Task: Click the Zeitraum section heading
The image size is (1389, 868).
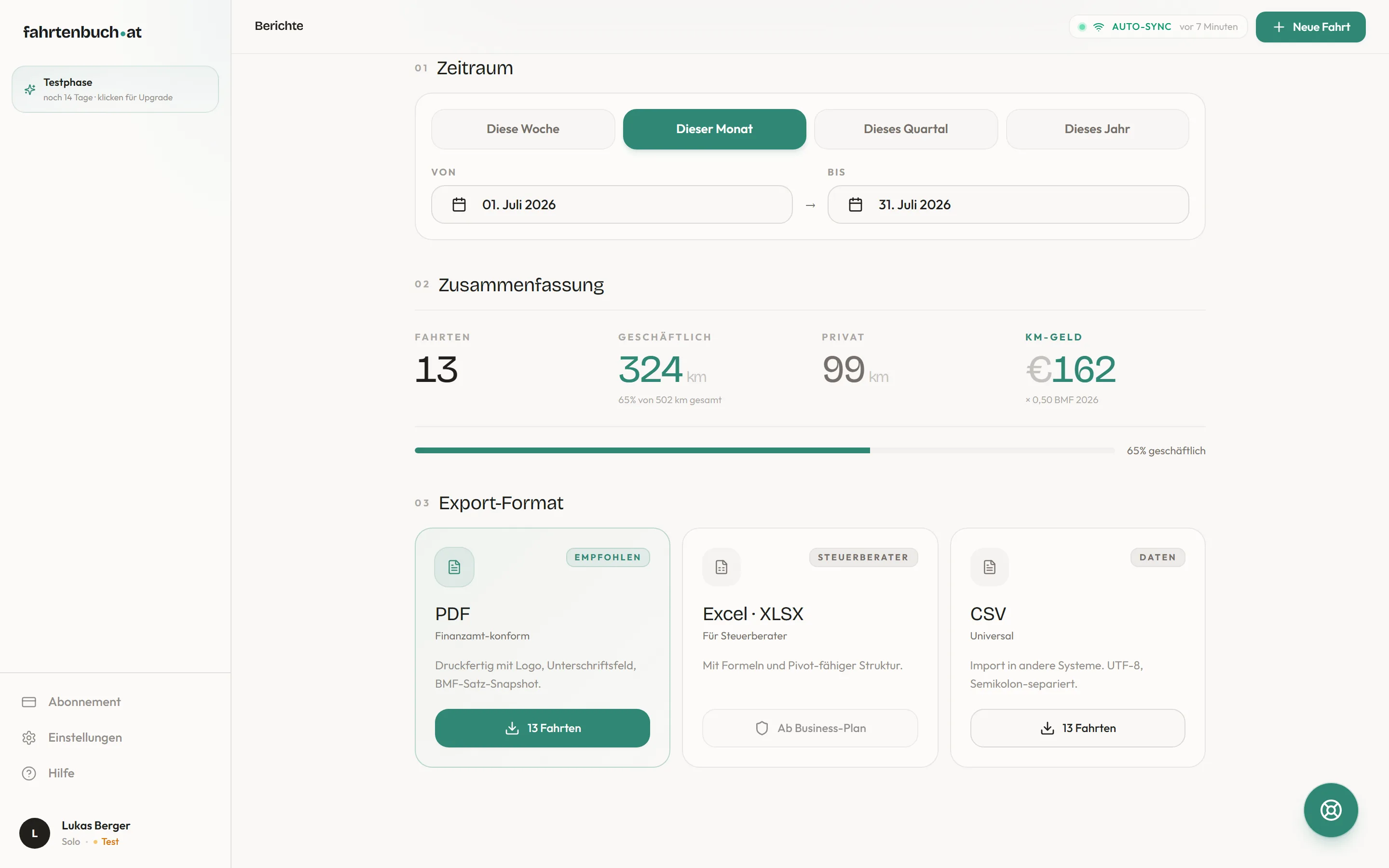Action: click(x=475, y=68)
